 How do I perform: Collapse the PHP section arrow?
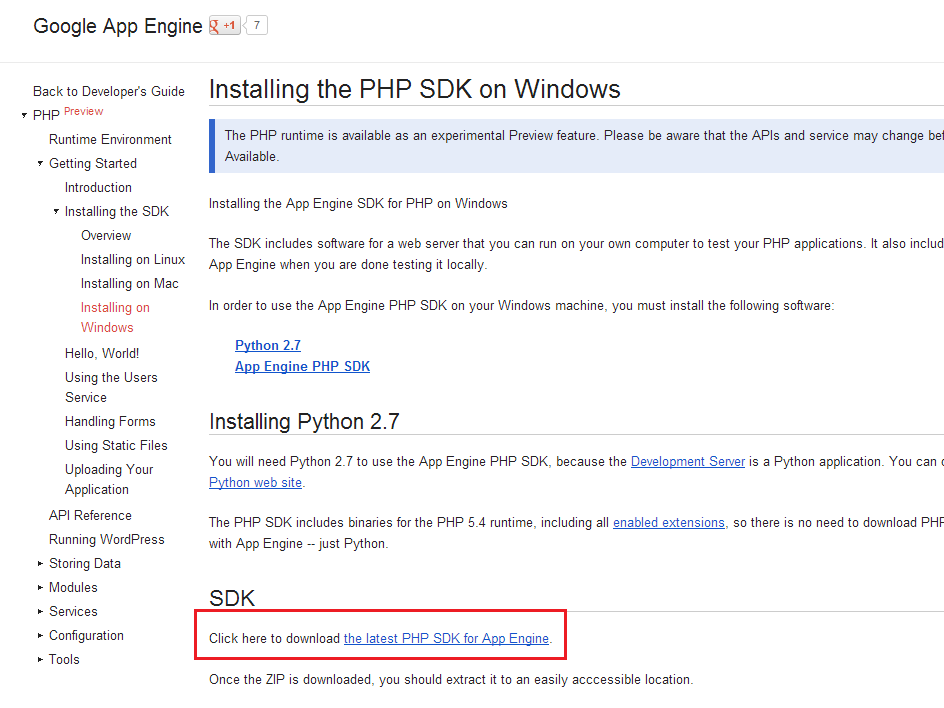pyautogui.click(x=24, y=115)
